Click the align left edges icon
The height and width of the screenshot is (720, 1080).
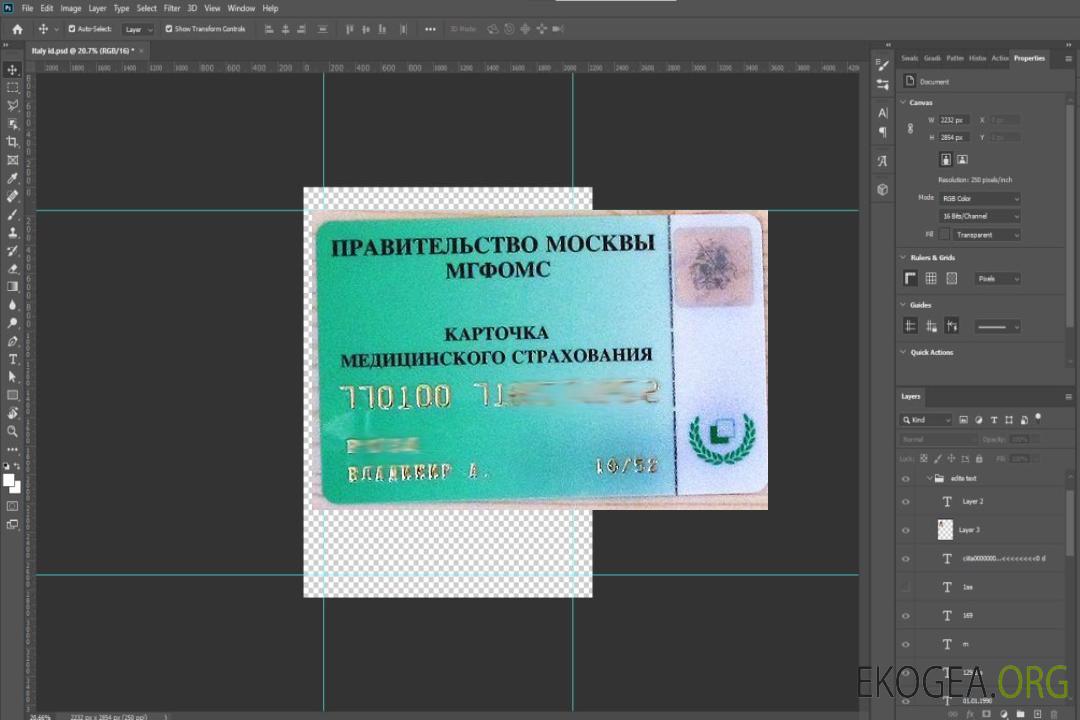coord(269,29)
